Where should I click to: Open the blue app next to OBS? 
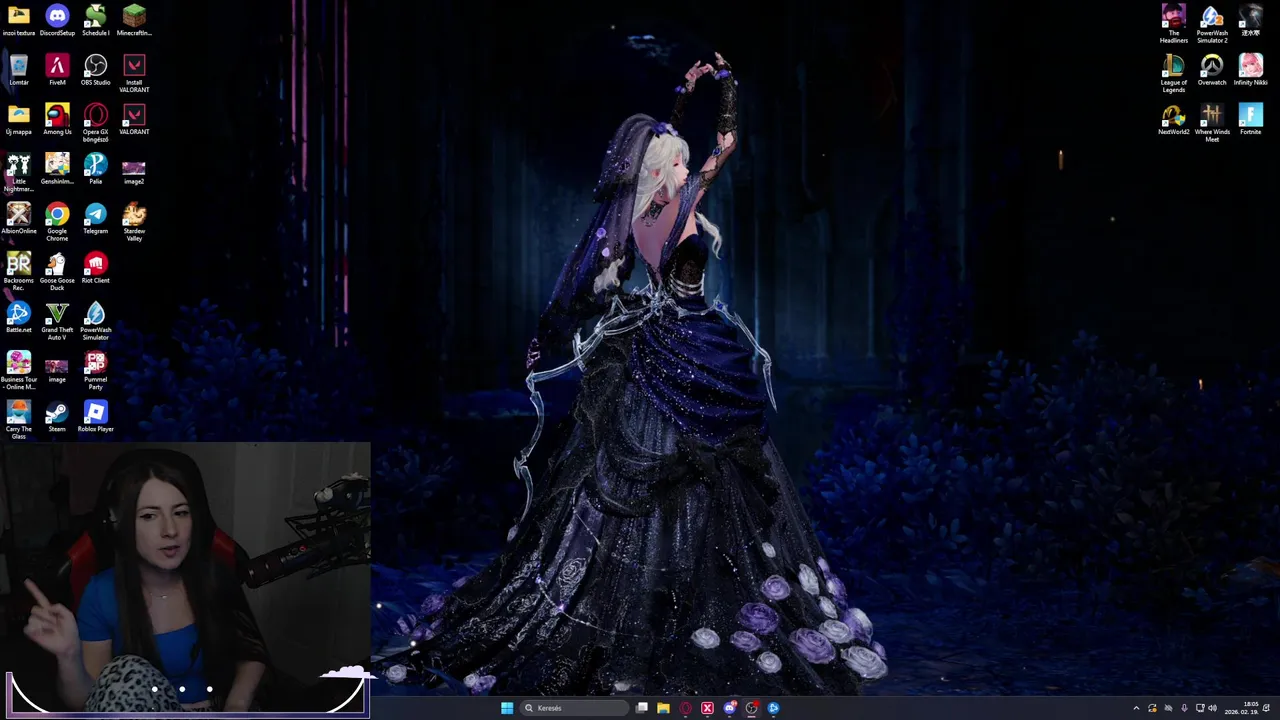[773, 708]
